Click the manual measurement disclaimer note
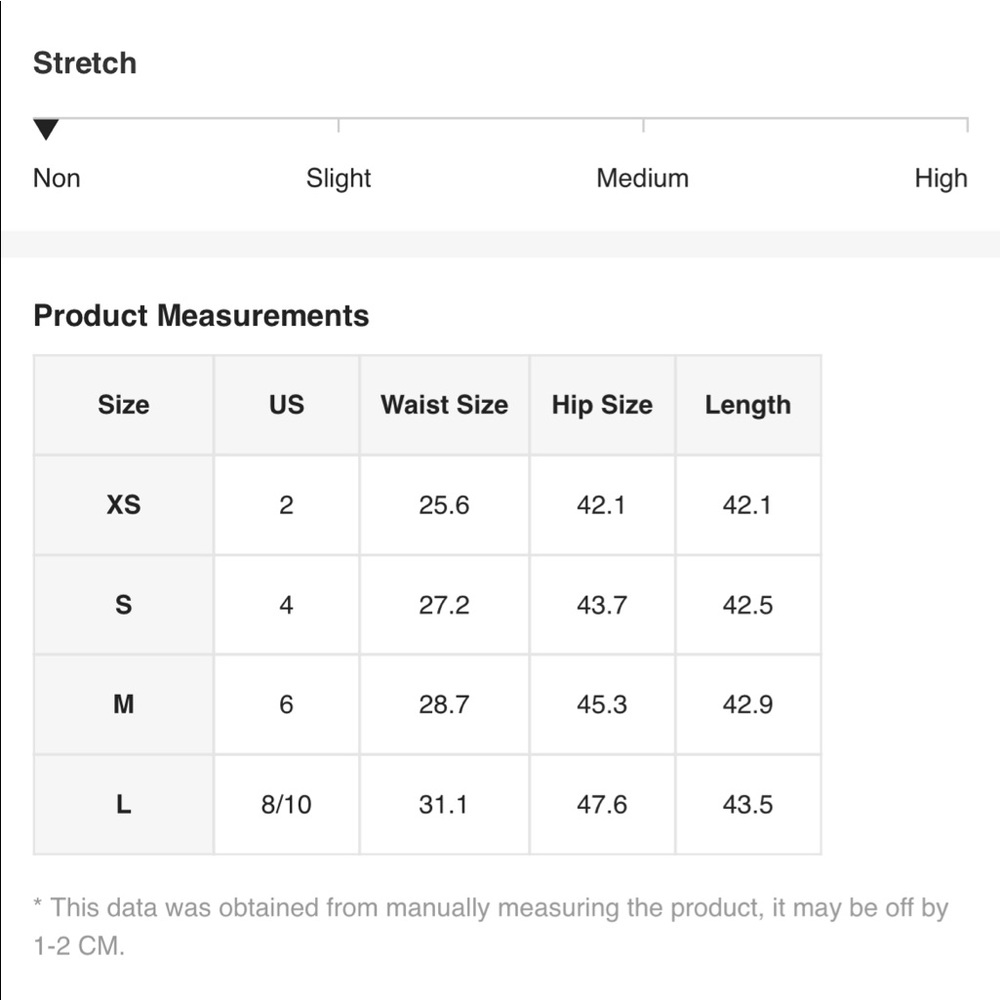The width and height of the screenshot is (1000, 1000). tap(491, 927)
